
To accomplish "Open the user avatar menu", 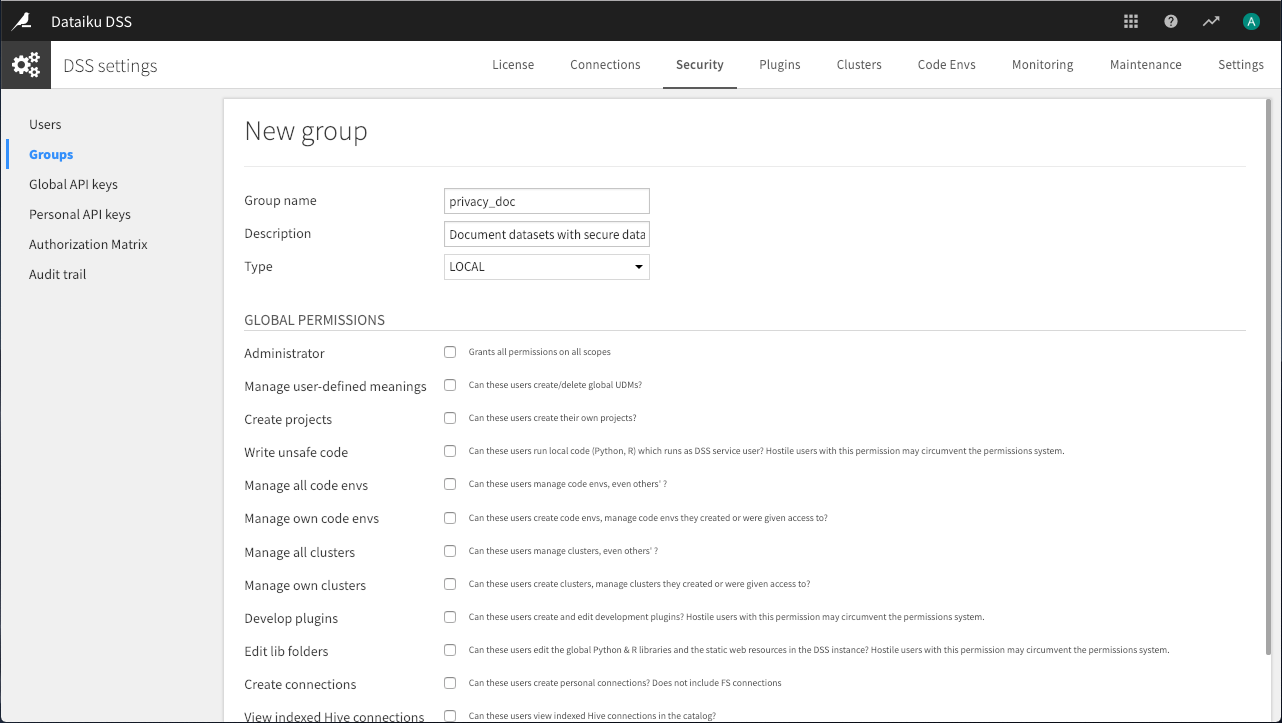I will tap(1250, 20).
